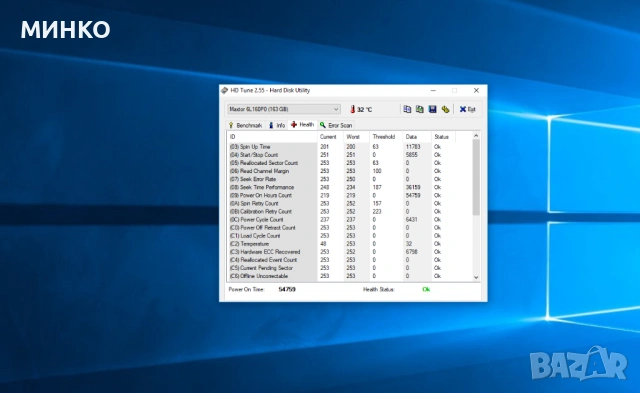Select the (06) Read Channel Margin row
Screen dimensions: 640x393
(350, 171)
